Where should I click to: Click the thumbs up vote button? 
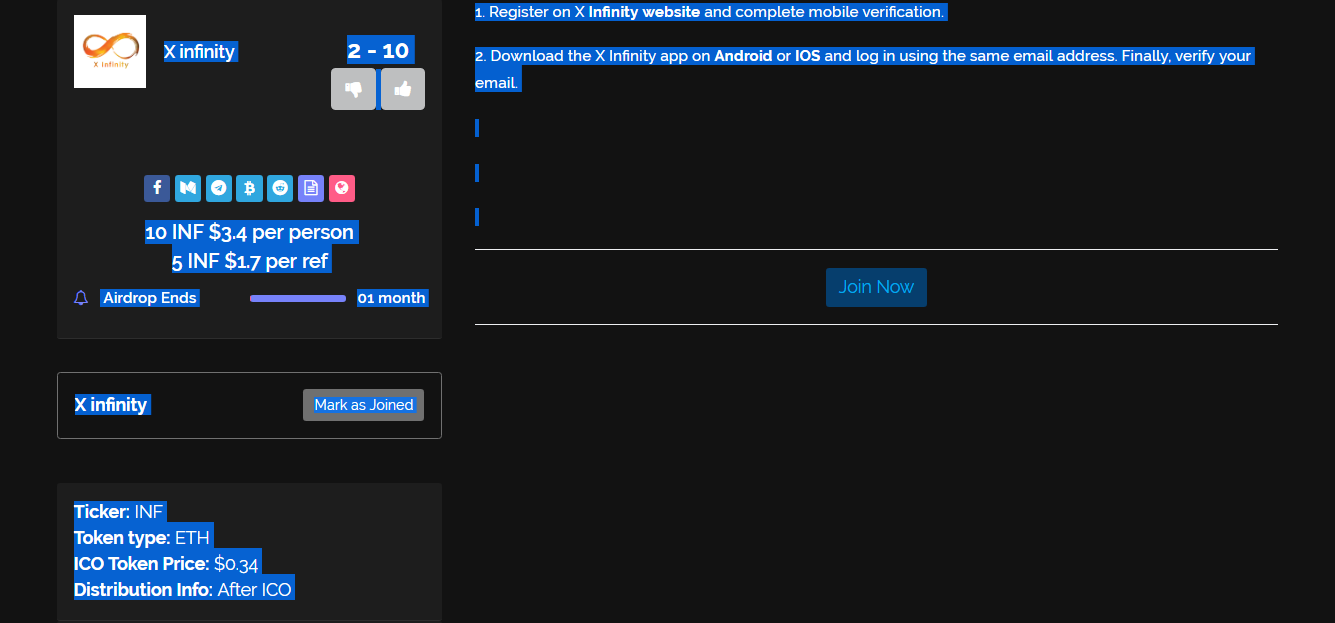pos(403,89)
